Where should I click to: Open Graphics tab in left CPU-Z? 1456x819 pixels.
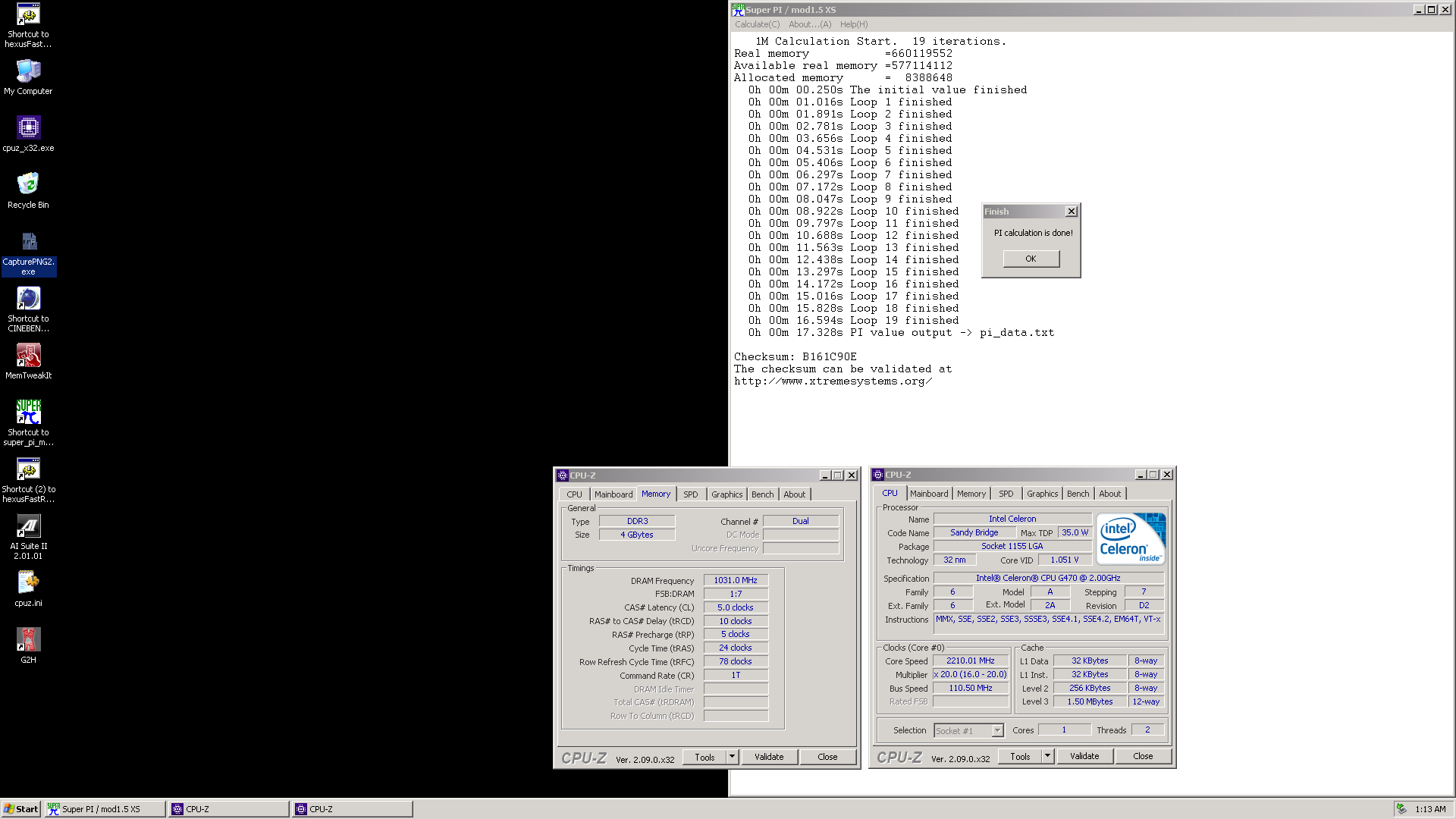click(x=726, y=494)
